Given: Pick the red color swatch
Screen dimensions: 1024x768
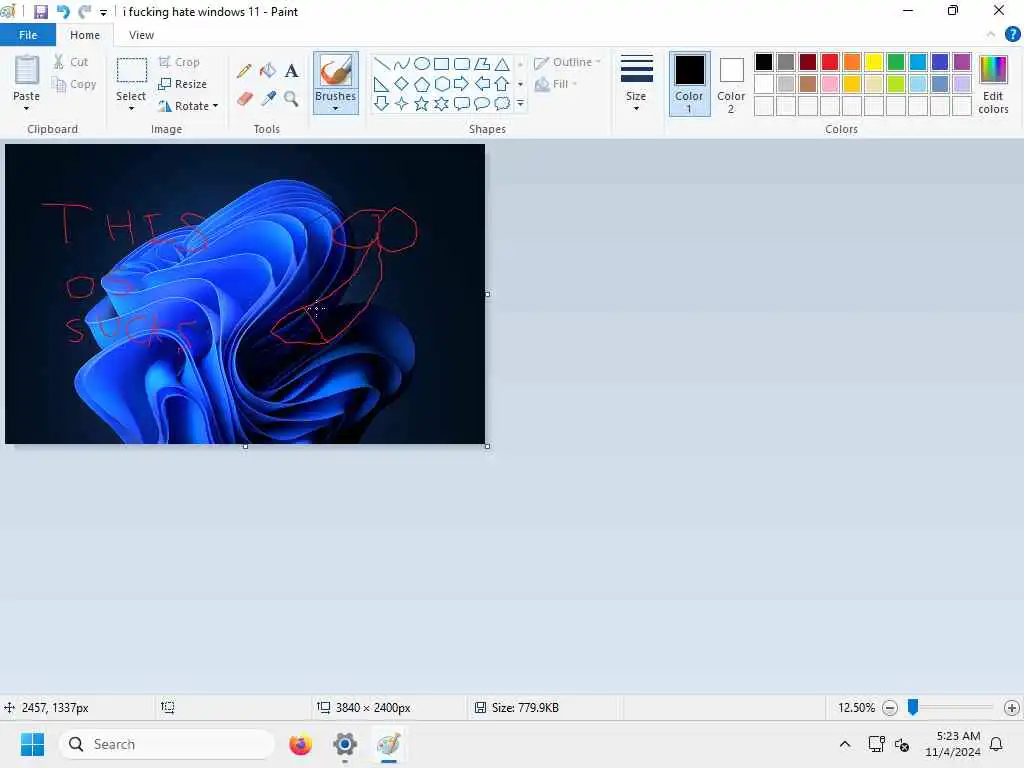Looking at the screenshot, I should tap(830, 62).
